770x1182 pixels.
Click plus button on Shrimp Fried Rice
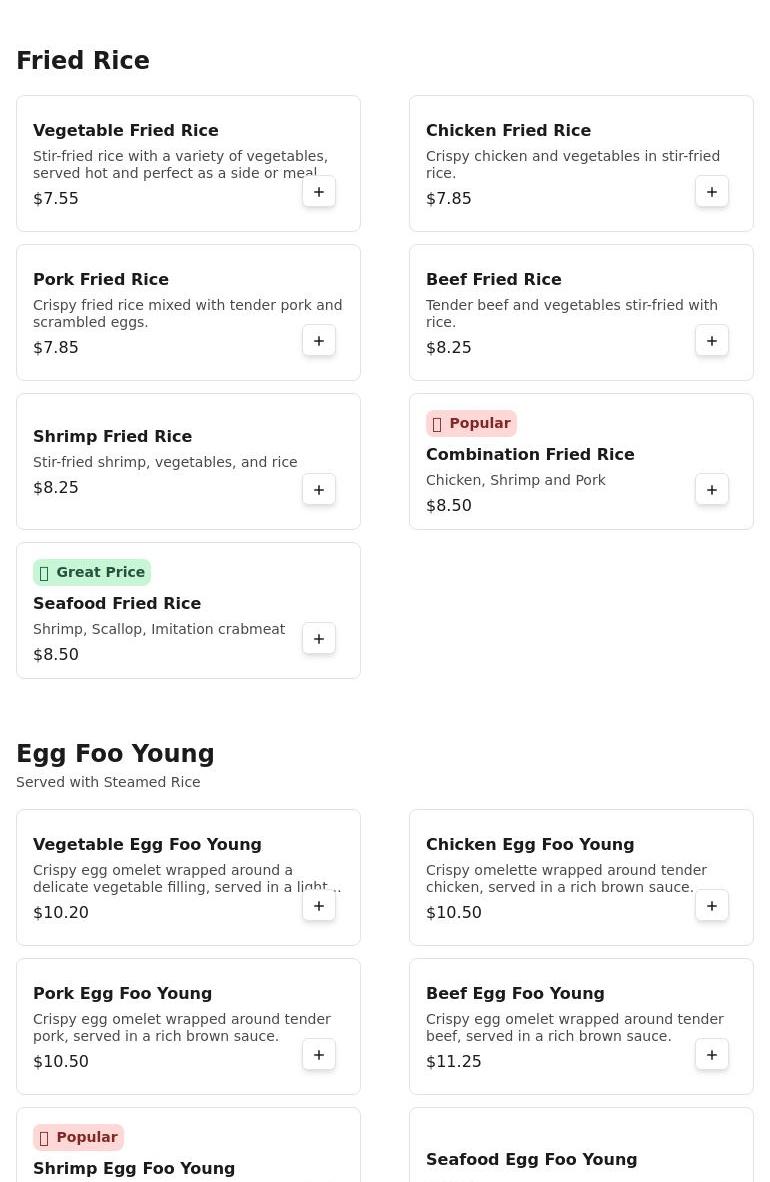click(x=319, y=490)
